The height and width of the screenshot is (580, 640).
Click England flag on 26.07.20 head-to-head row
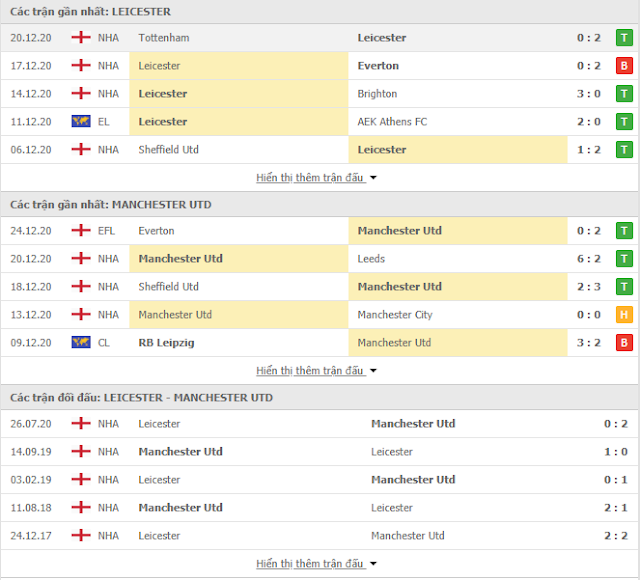tap(81, 424)
